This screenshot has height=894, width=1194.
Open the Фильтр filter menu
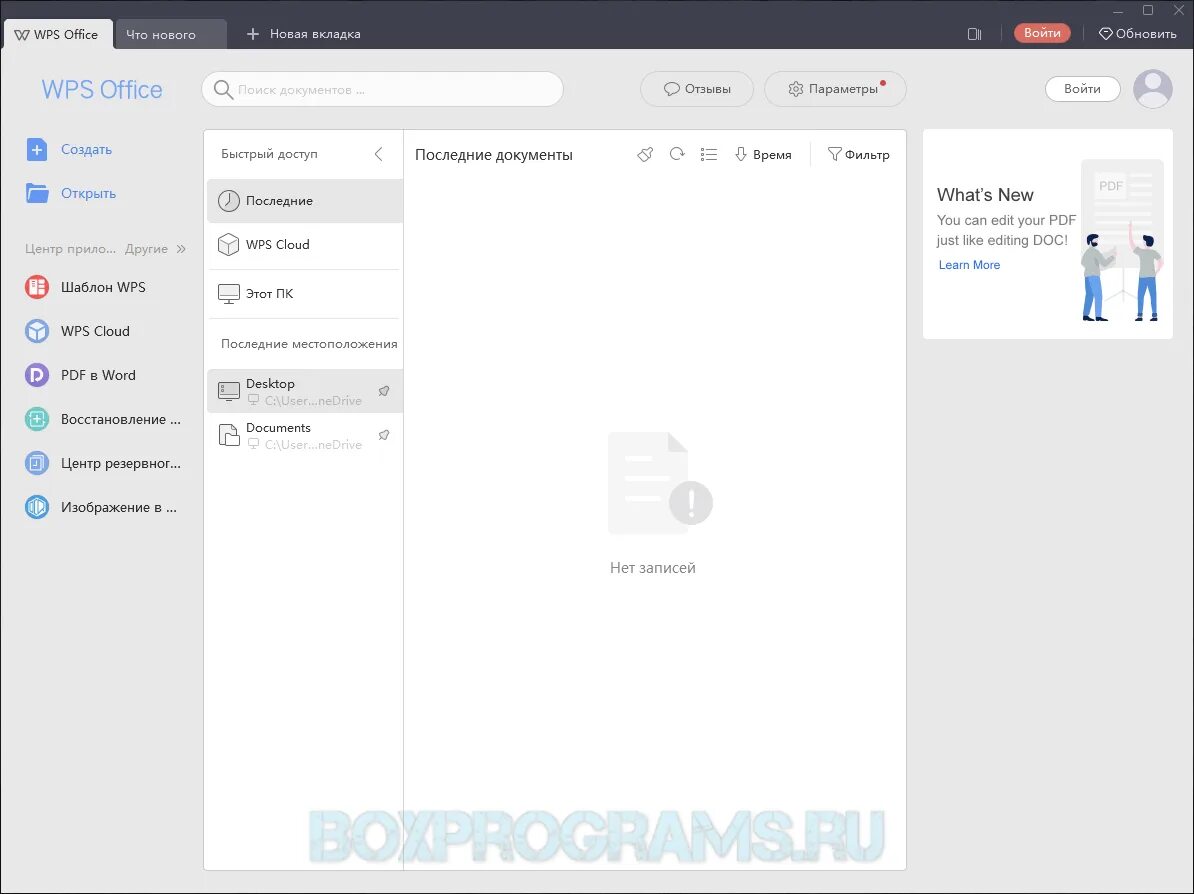[858, 155]
